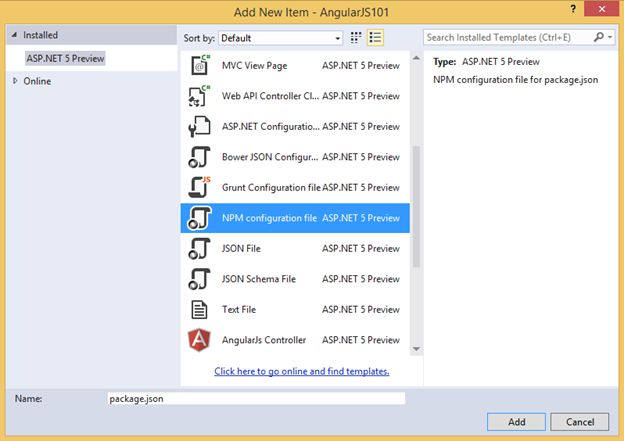Click the template list scroll down arrow
Image resolution: width=624 pixels, height=441 pixels.
(x=416, y=349)
